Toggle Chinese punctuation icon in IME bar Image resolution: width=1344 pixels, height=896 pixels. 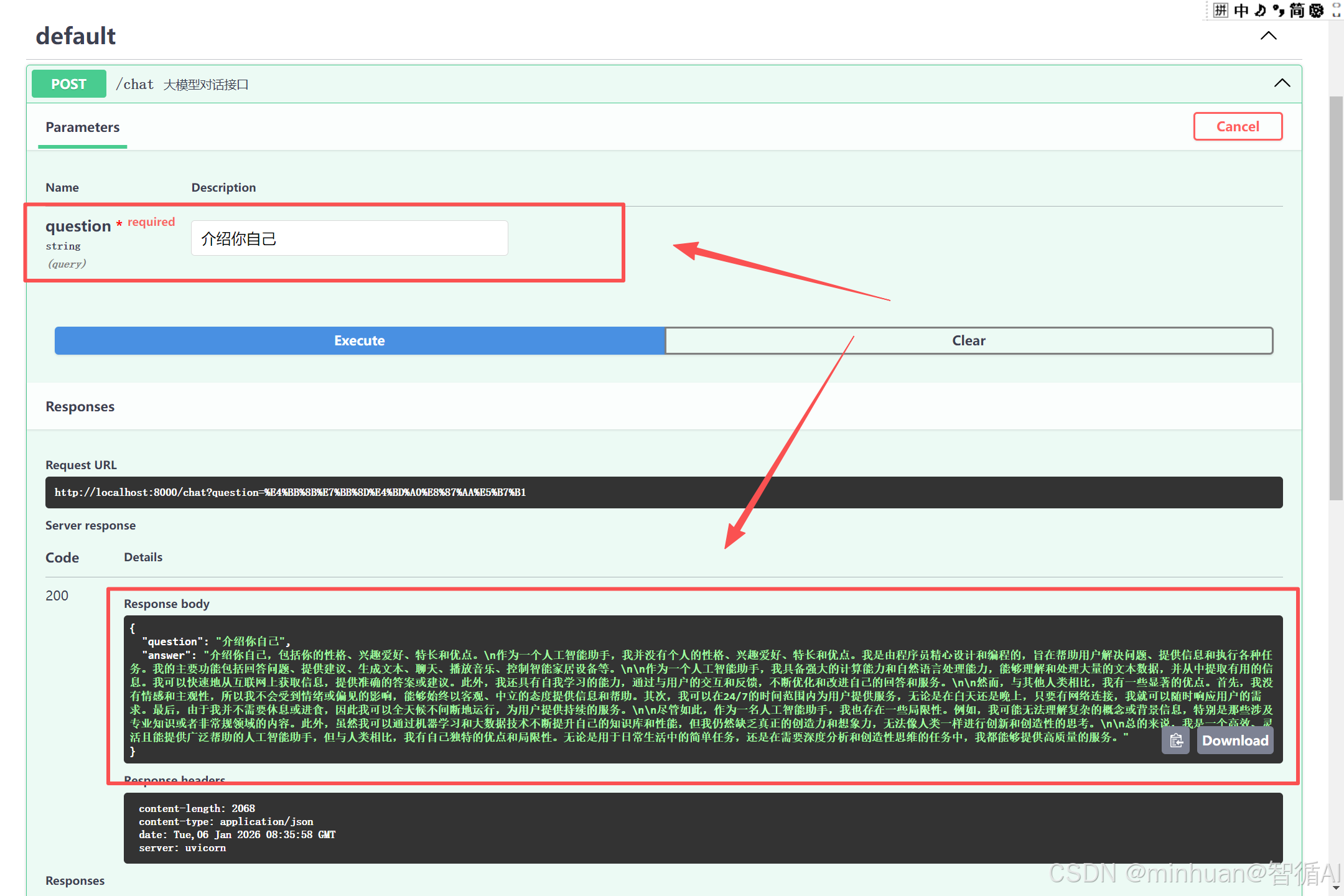pyautogui.click(x=1279, y=10)
